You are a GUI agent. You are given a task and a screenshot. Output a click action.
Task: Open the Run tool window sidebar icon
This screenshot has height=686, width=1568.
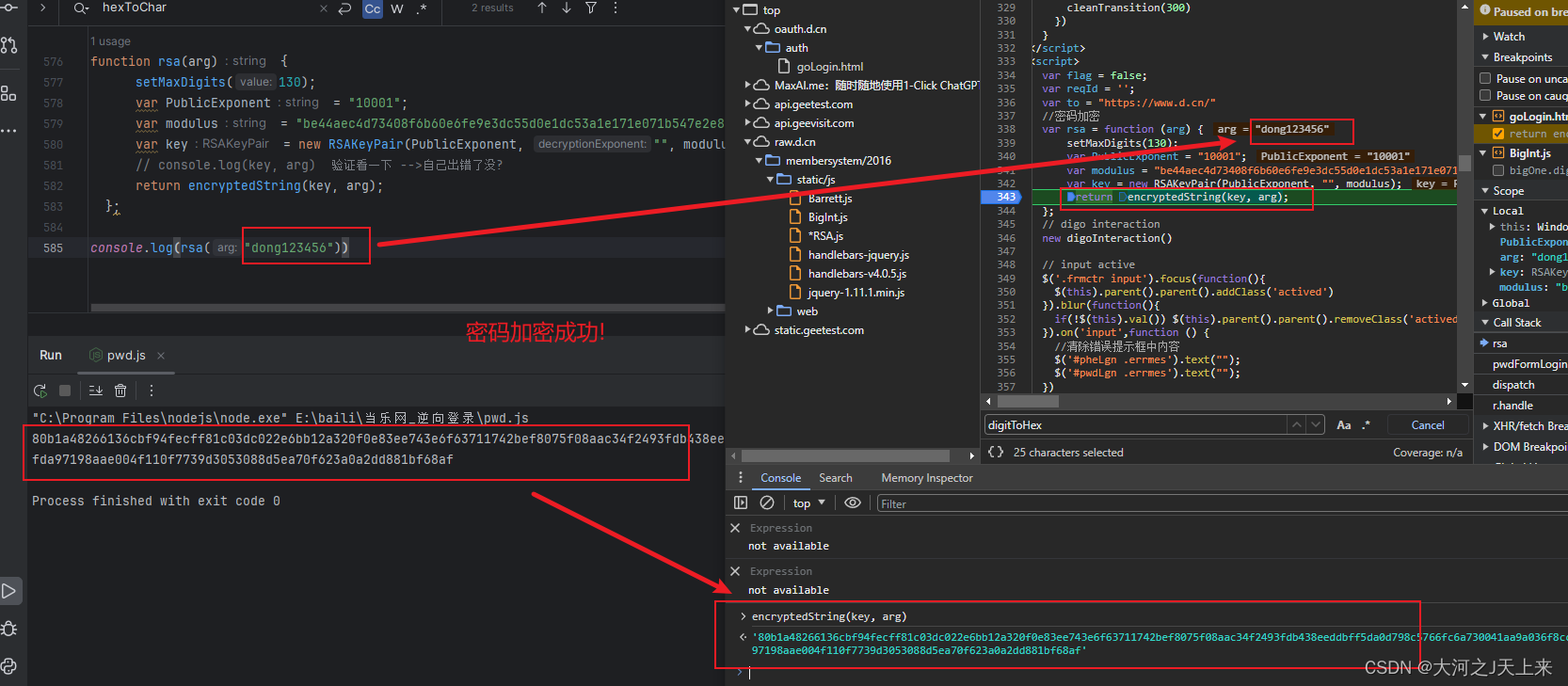point(9,591)
